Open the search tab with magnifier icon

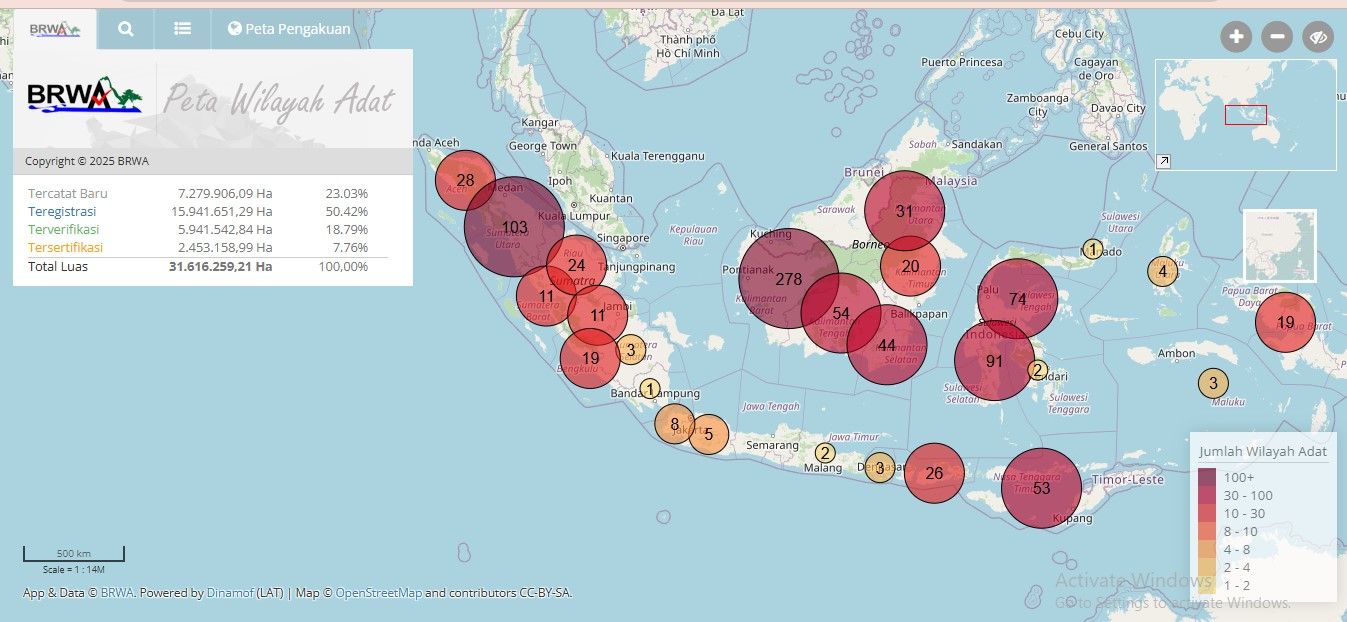pyautogui.click(x=125, y=29)
